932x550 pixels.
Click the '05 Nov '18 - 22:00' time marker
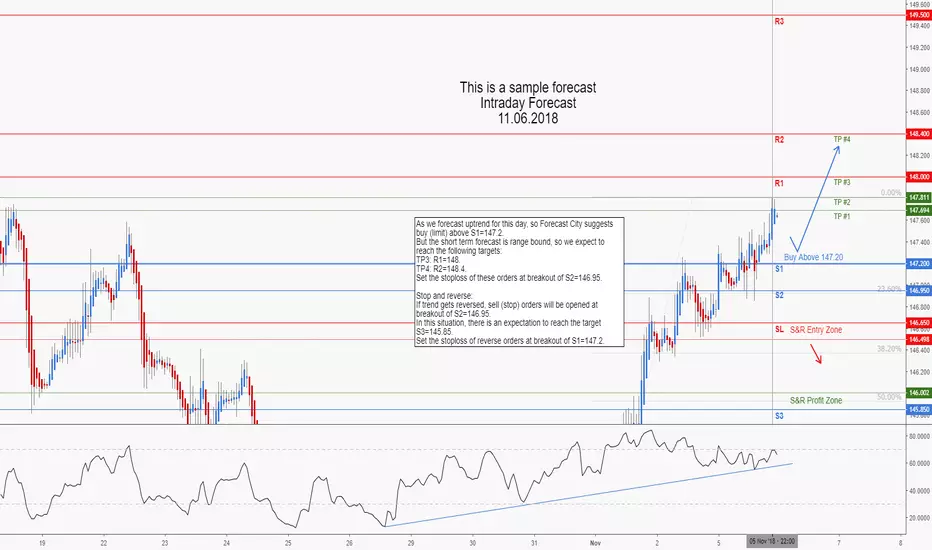point(772,541)
